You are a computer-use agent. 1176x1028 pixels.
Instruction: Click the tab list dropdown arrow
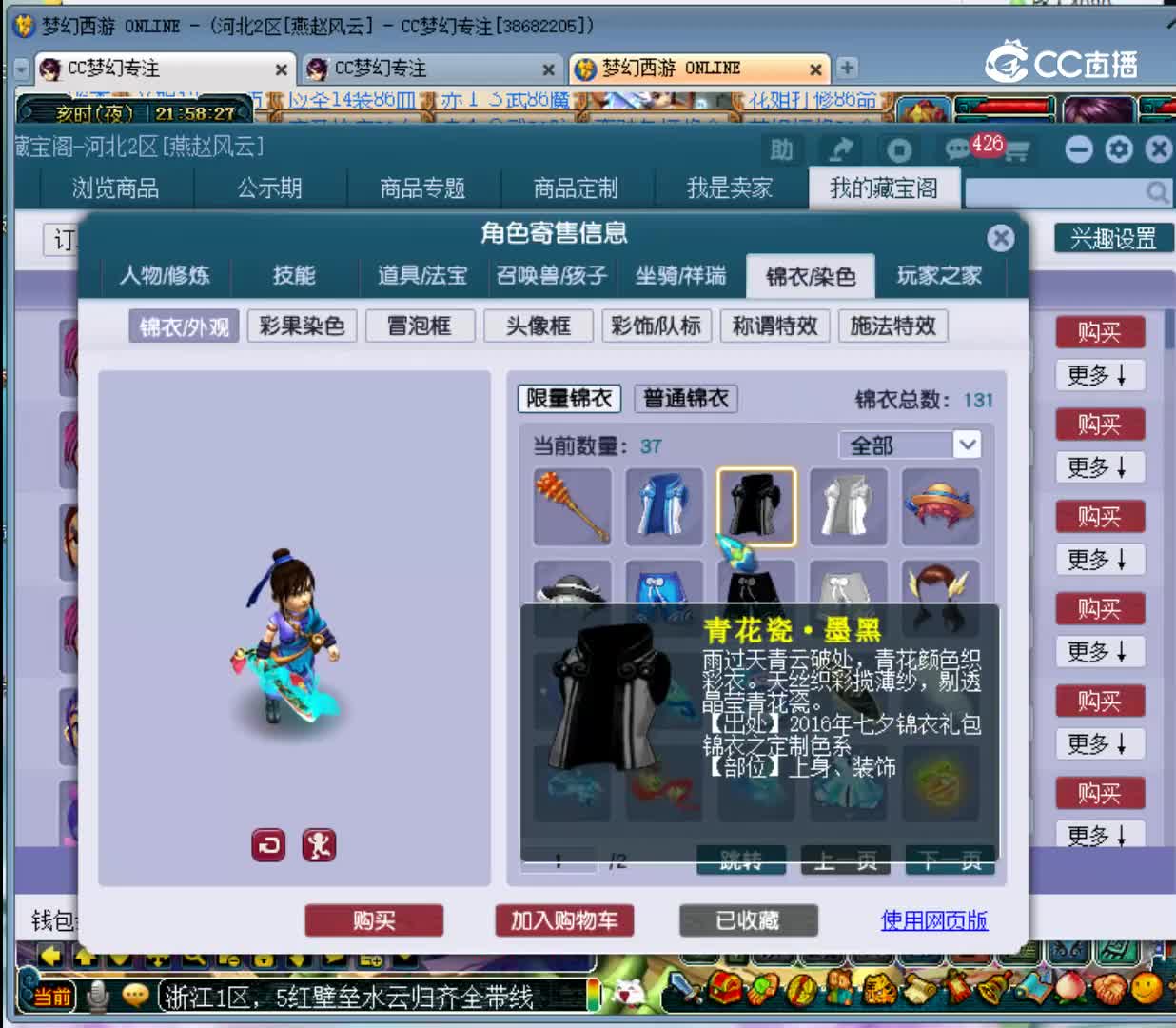[22, 69]
